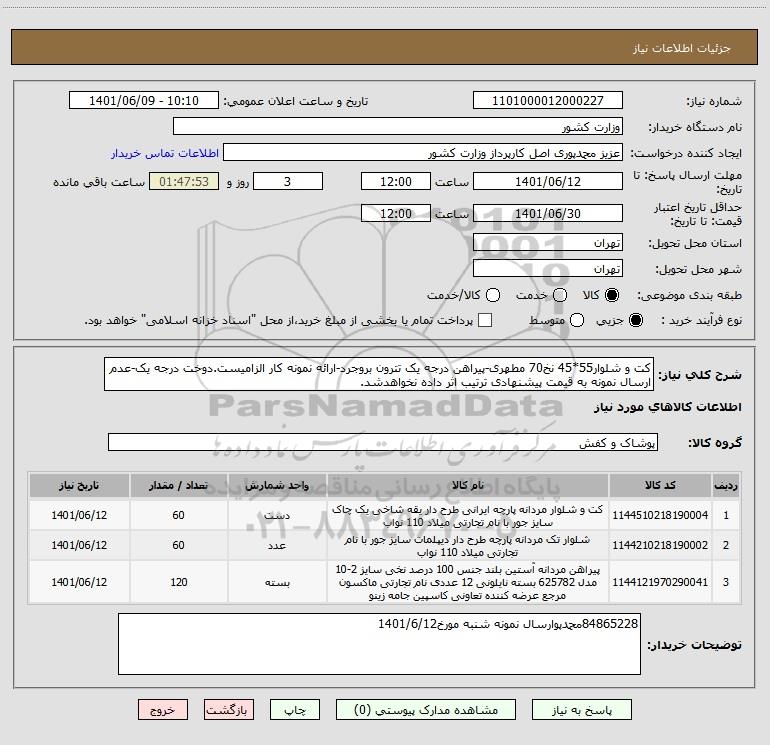
Task: Click the واحد شمارش column header
Action: click(x=277, y=485)
